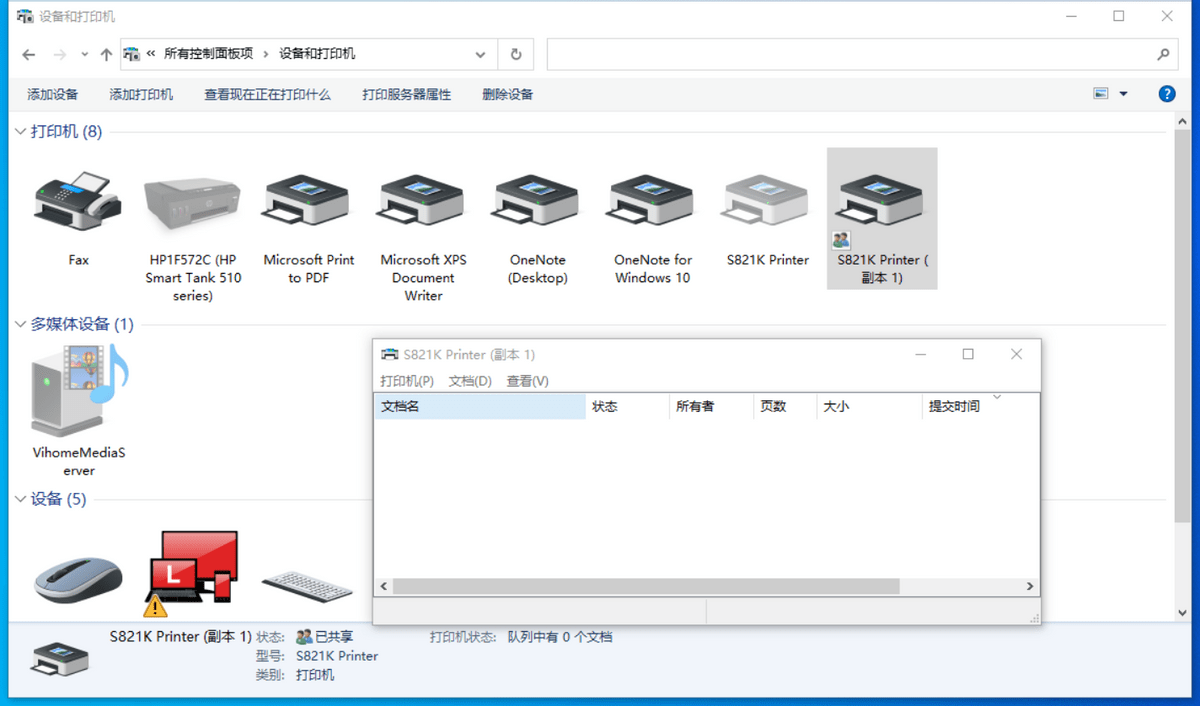Select the HP1F572C Smart Tank 510 printer
This screenshot has width=1200, height=706.
192,202
